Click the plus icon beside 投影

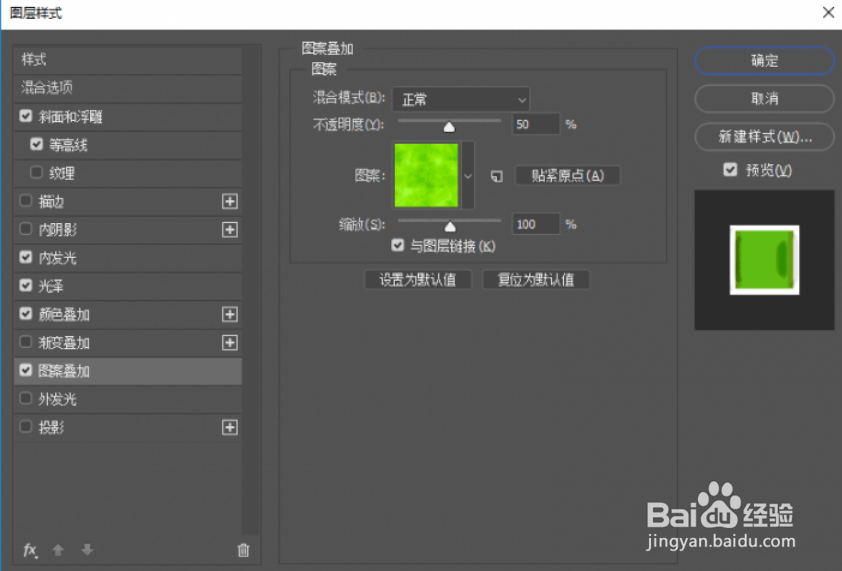coord(230,428)
